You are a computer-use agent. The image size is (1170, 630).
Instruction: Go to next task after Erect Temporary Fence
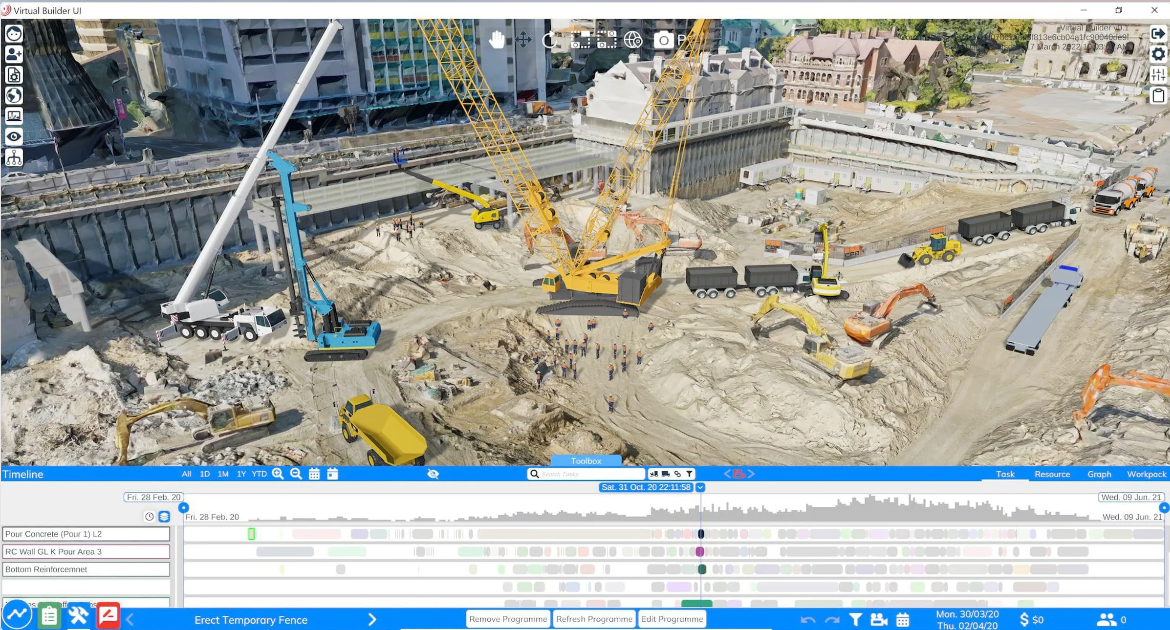(x=372, y=620)
